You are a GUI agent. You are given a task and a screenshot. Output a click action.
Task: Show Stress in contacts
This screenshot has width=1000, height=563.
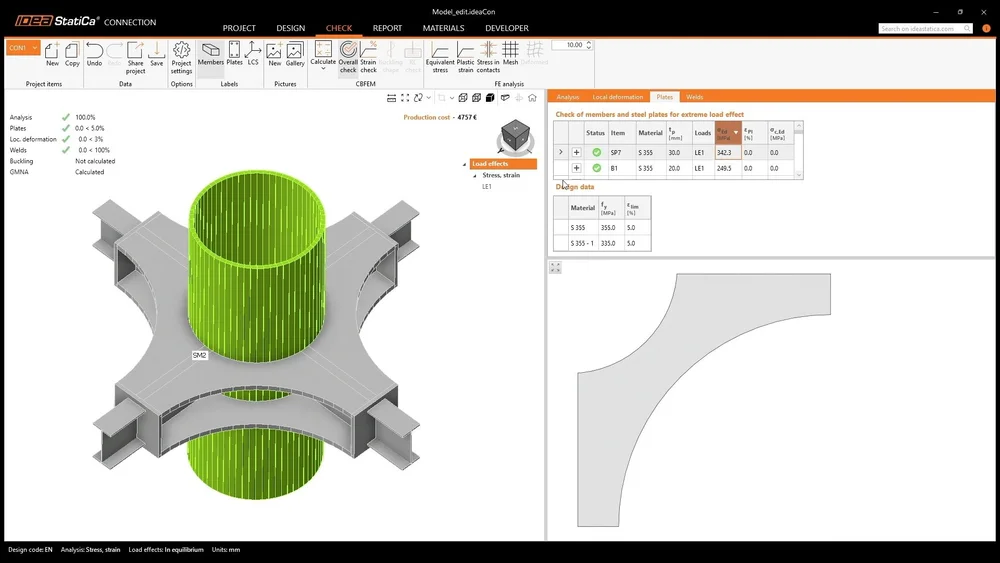coord(488,57)
